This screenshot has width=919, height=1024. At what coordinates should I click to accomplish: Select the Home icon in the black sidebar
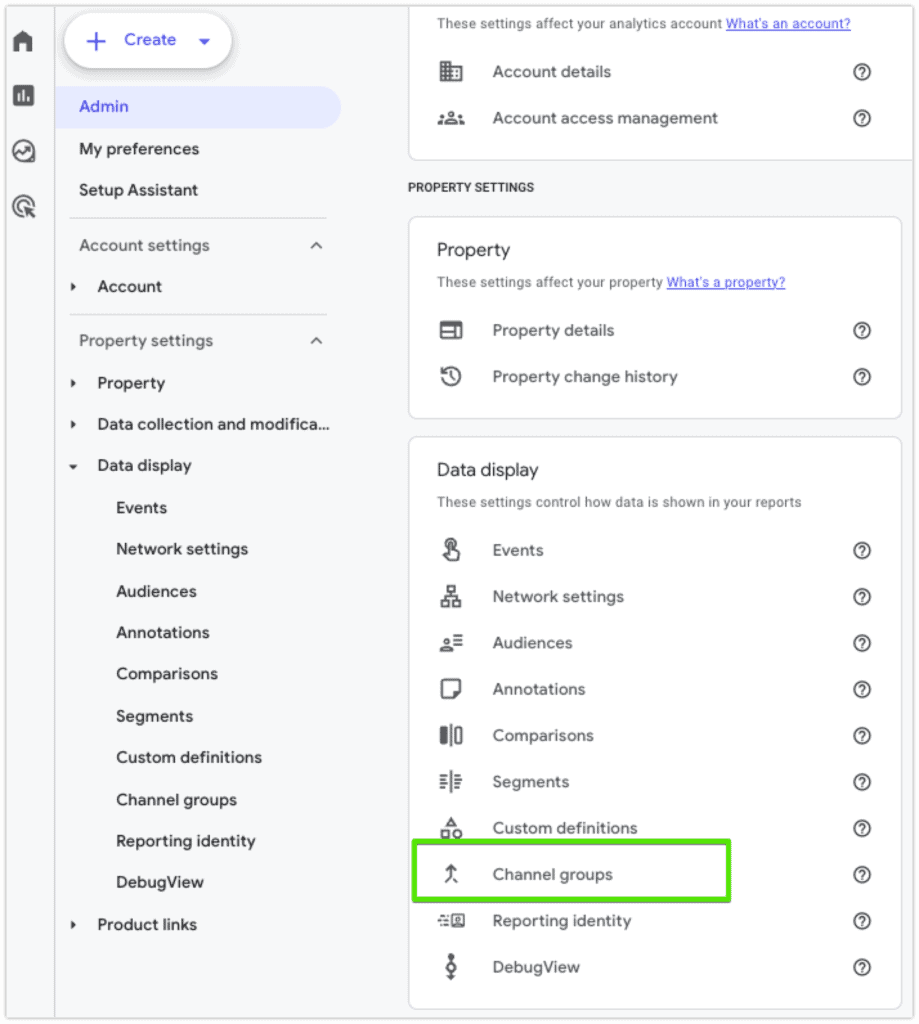(22, 41)
